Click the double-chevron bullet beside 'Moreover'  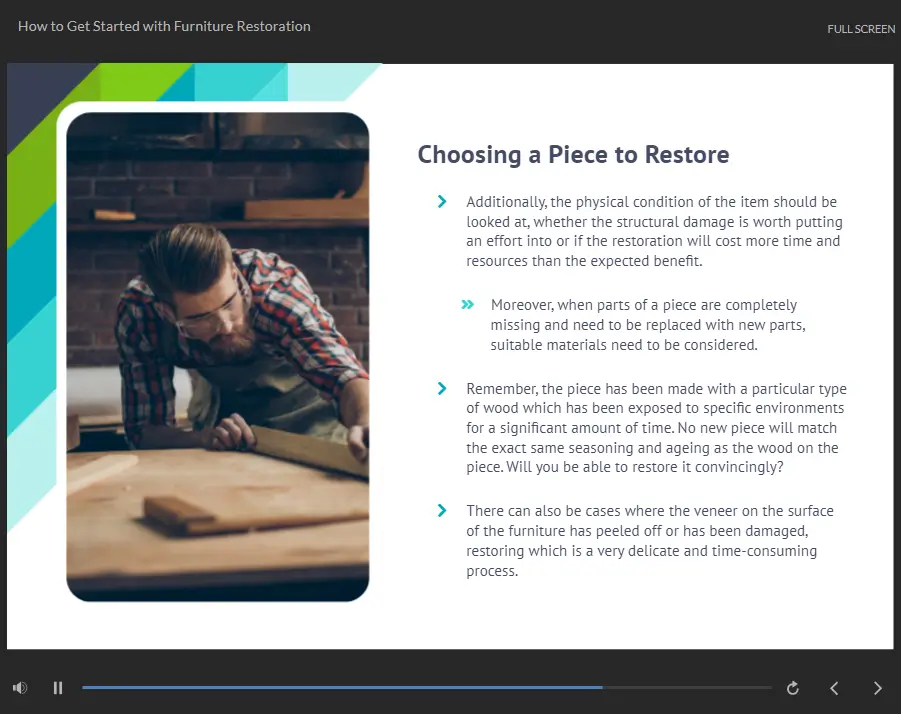468,304
